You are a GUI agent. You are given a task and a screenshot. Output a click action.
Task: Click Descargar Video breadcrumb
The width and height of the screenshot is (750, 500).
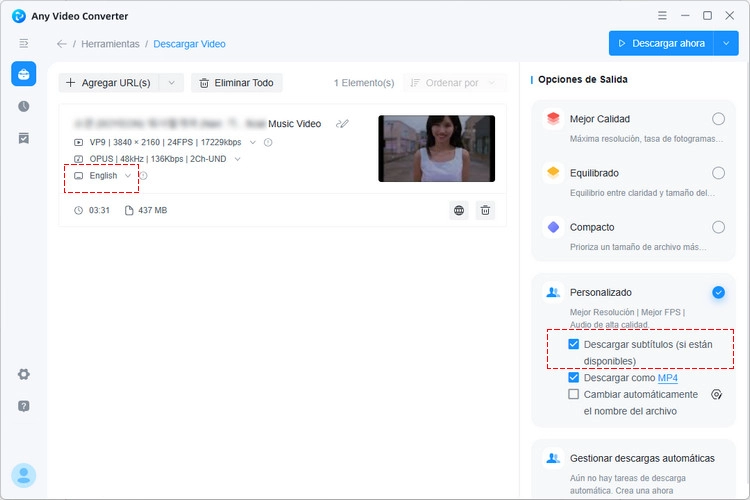tap(189, 44)
